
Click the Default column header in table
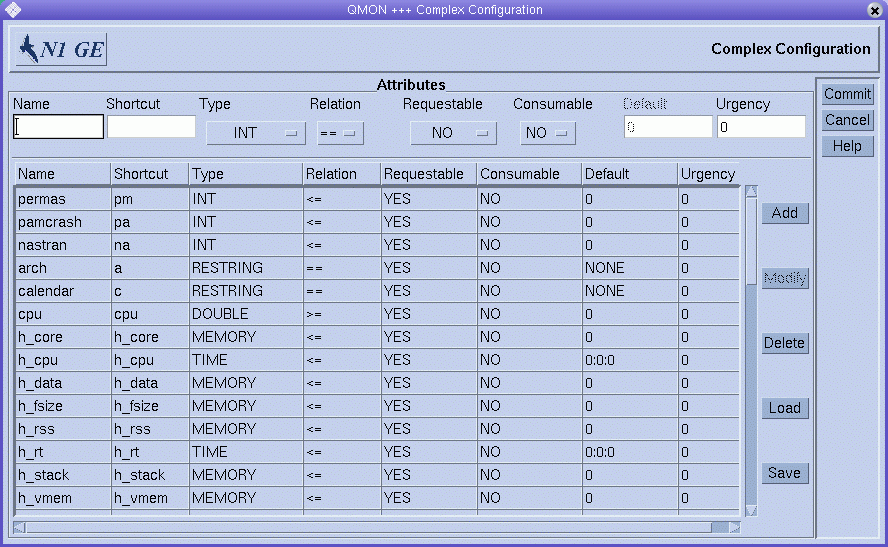pyautogui.click(x=630, y=174)
